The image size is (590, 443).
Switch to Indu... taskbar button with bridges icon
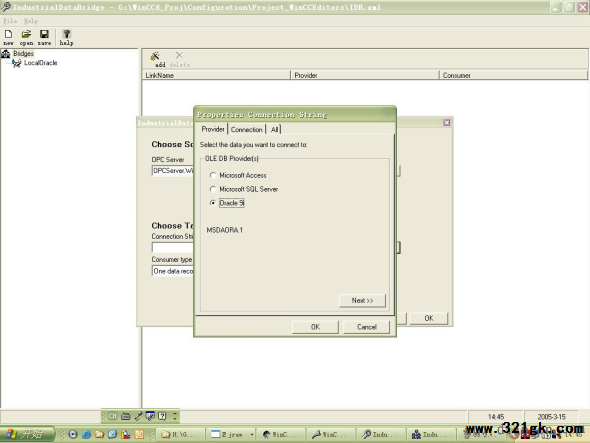(431, 435)
